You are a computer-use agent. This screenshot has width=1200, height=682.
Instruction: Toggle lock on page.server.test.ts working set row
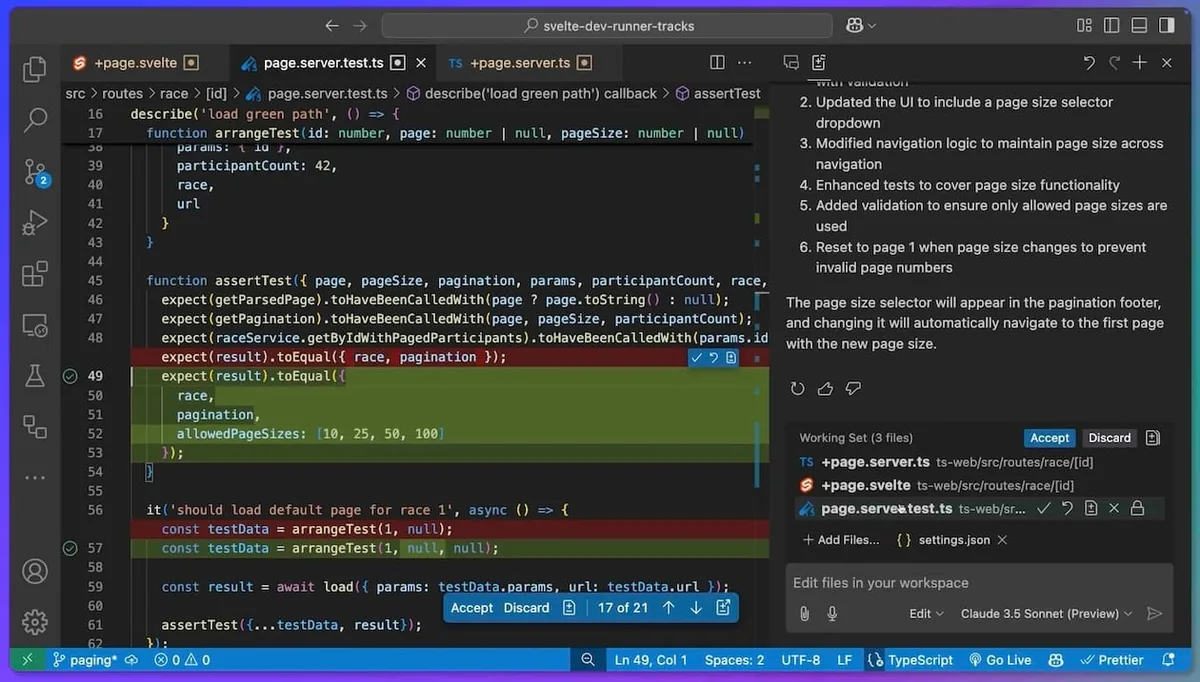coord(1137,508)
